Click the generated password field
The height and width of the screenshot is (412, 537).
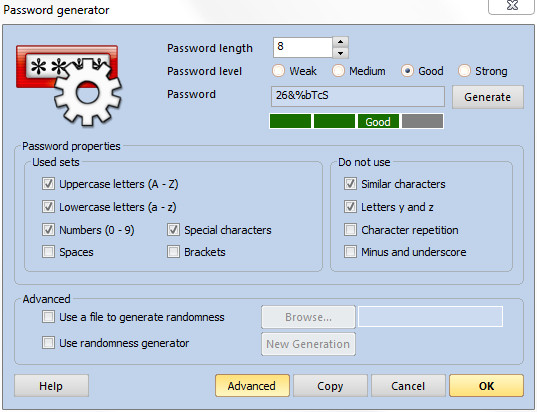[x=358, y=96]
